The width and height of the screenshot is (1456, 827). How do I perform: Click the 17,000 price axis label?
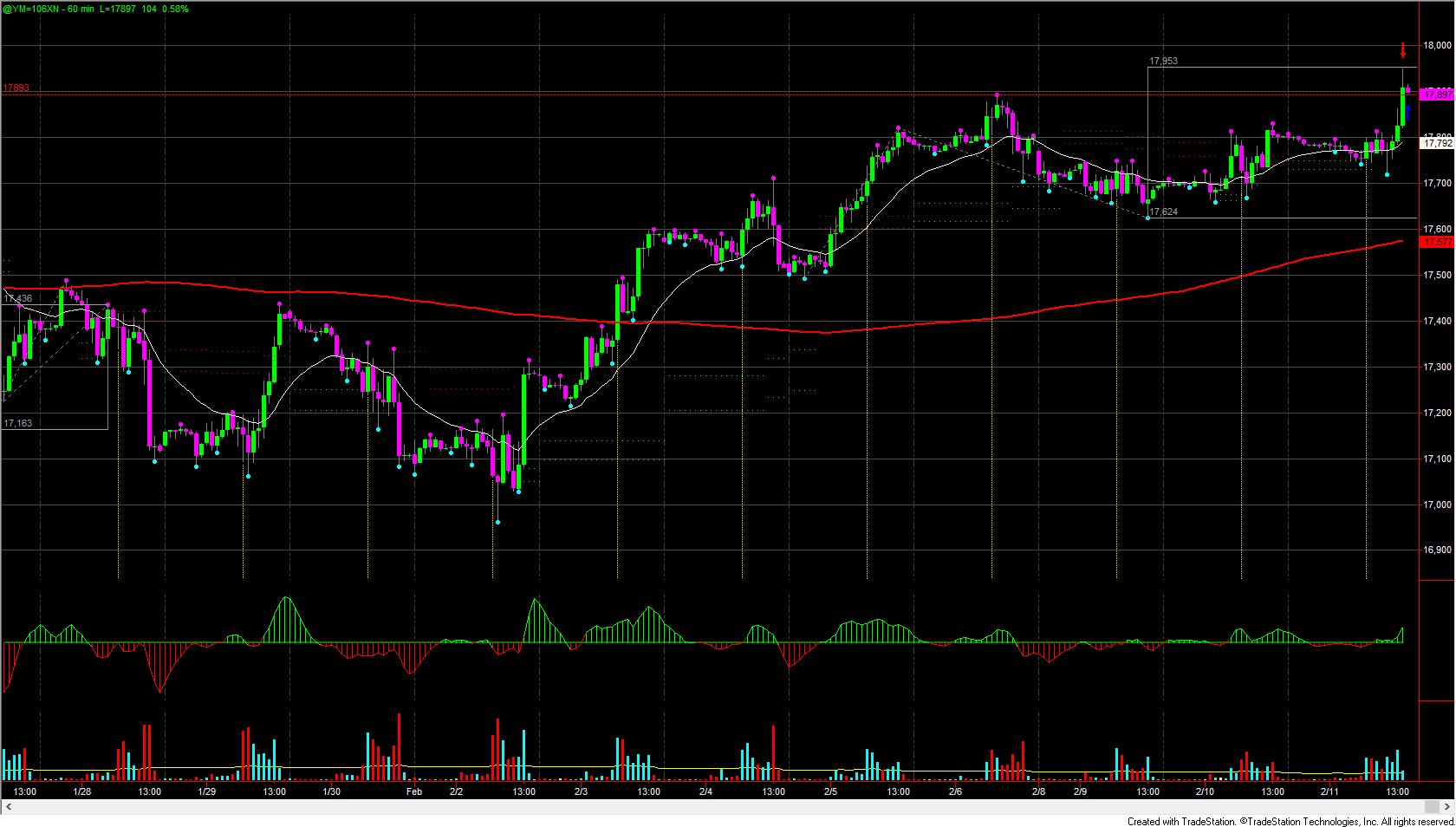[1438, 505]
